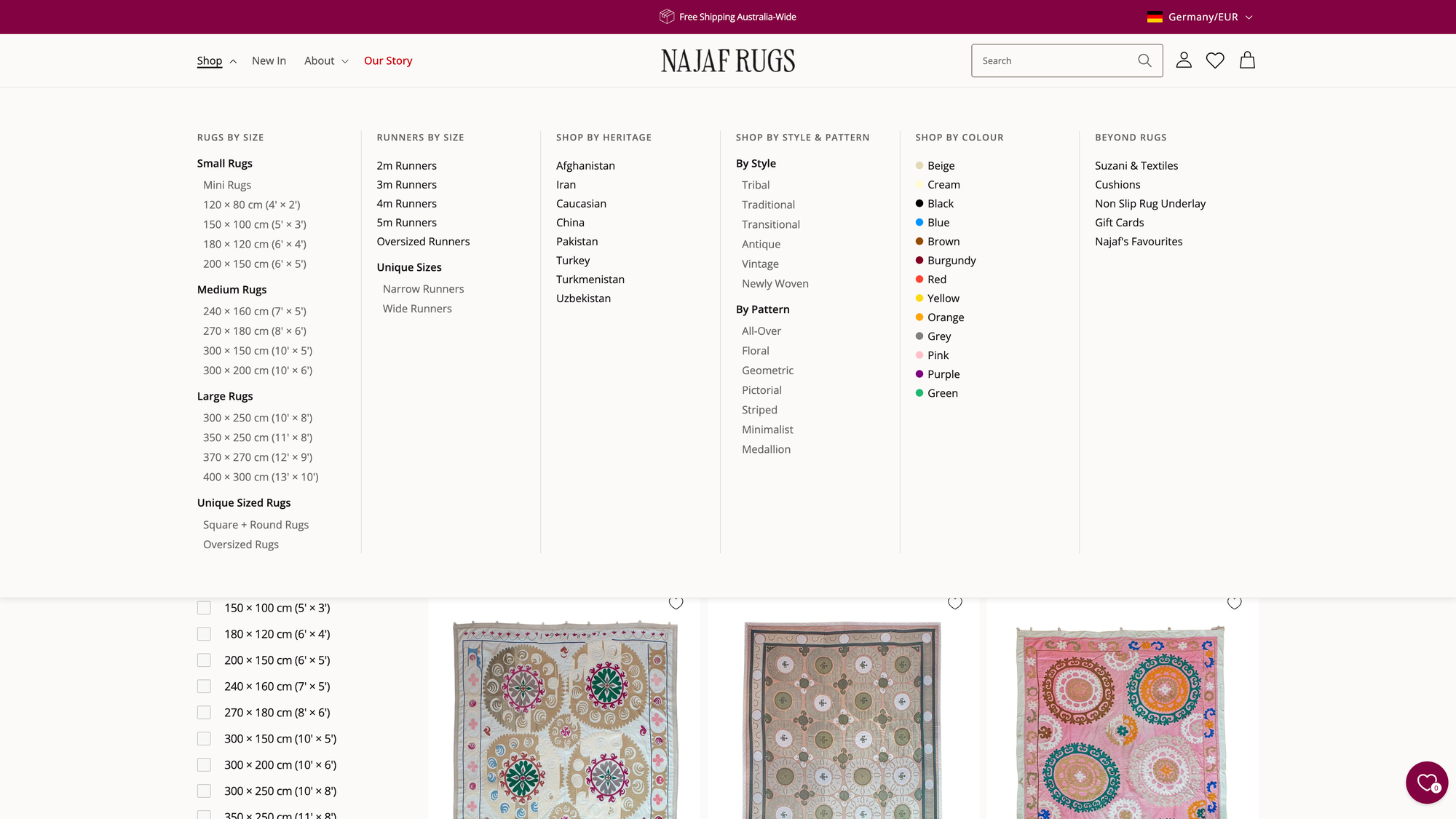Shop rugs from Uzbekistan
The width and height of the screenshot is (1456, 819).
(583, 298)
